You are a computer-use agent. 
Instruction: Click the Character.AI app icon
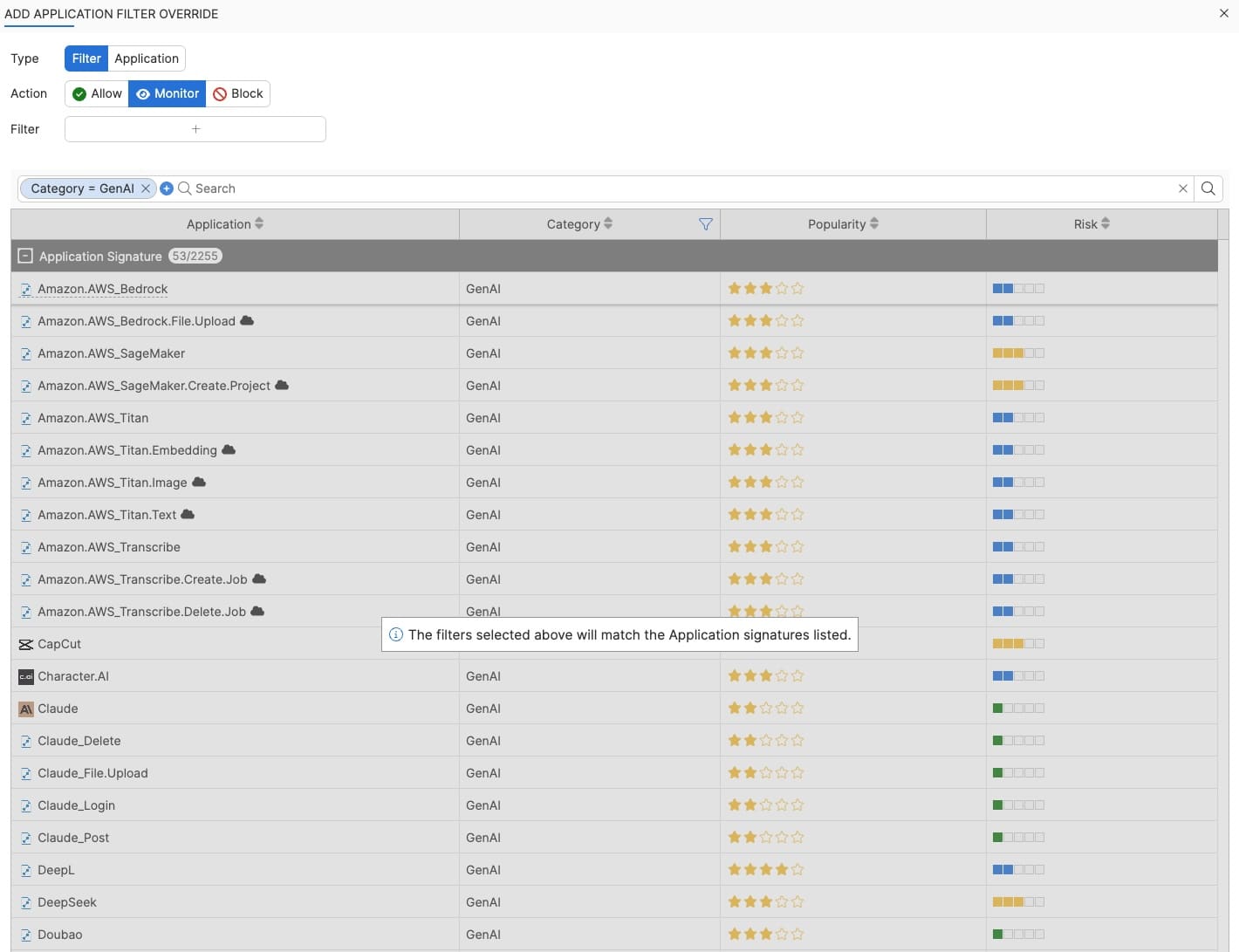[26, 676]
